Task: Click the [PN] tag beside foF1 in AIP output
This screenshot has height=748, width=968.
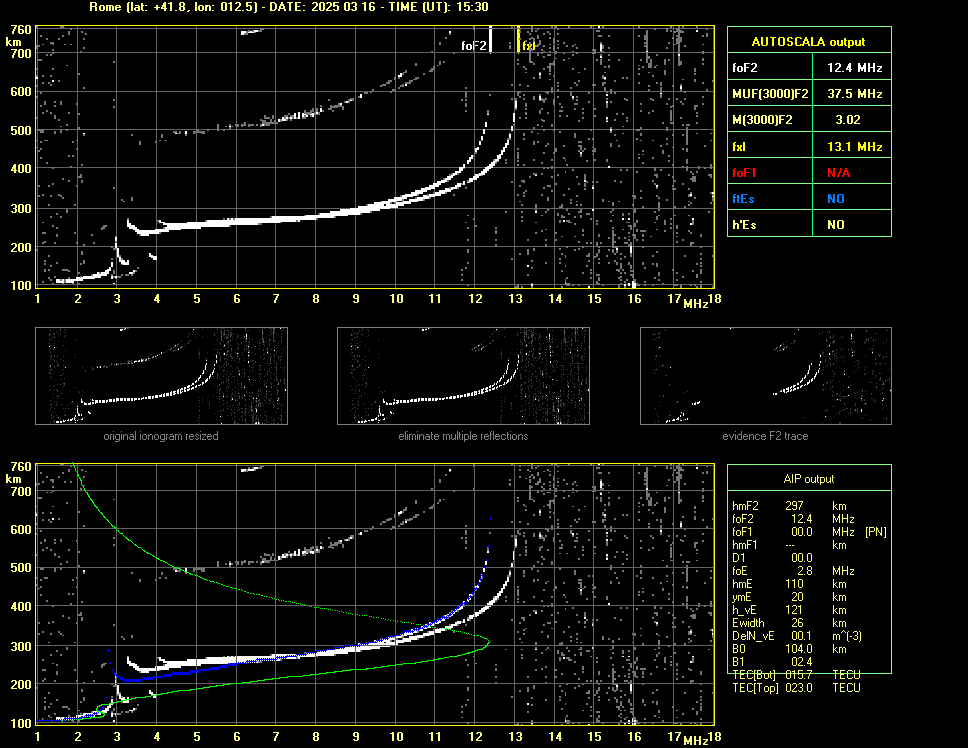Action: [x=875, y=531]
